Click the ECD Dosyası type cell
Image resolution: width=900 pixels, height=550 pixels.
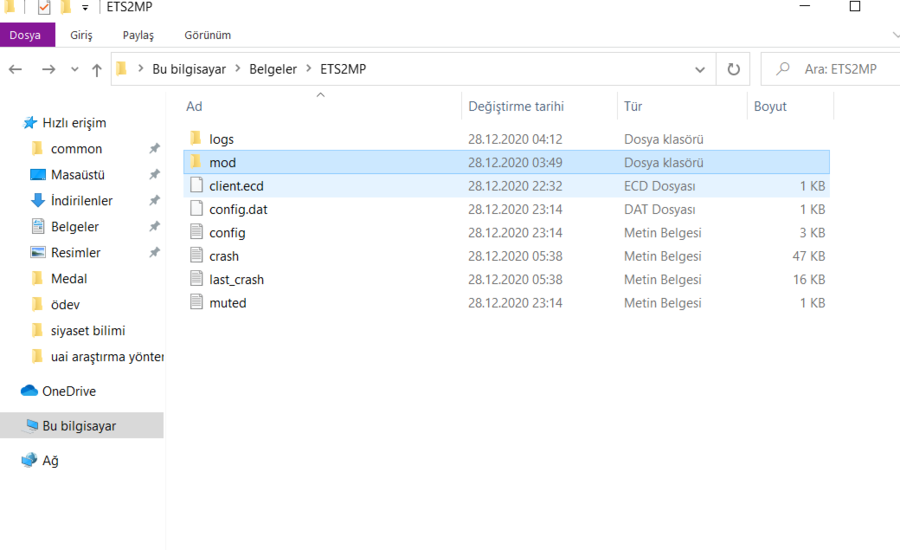[x=660, y=186]
